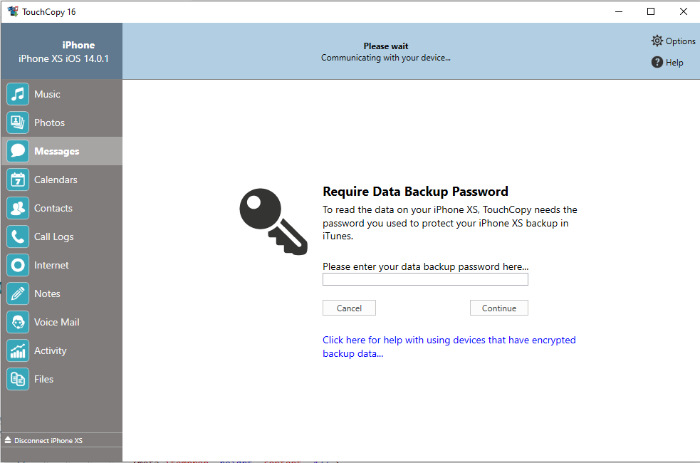Viewport: 700px width, 463px height.
Task: Select the Messages speech bubble icon
Action: (18, 151)
